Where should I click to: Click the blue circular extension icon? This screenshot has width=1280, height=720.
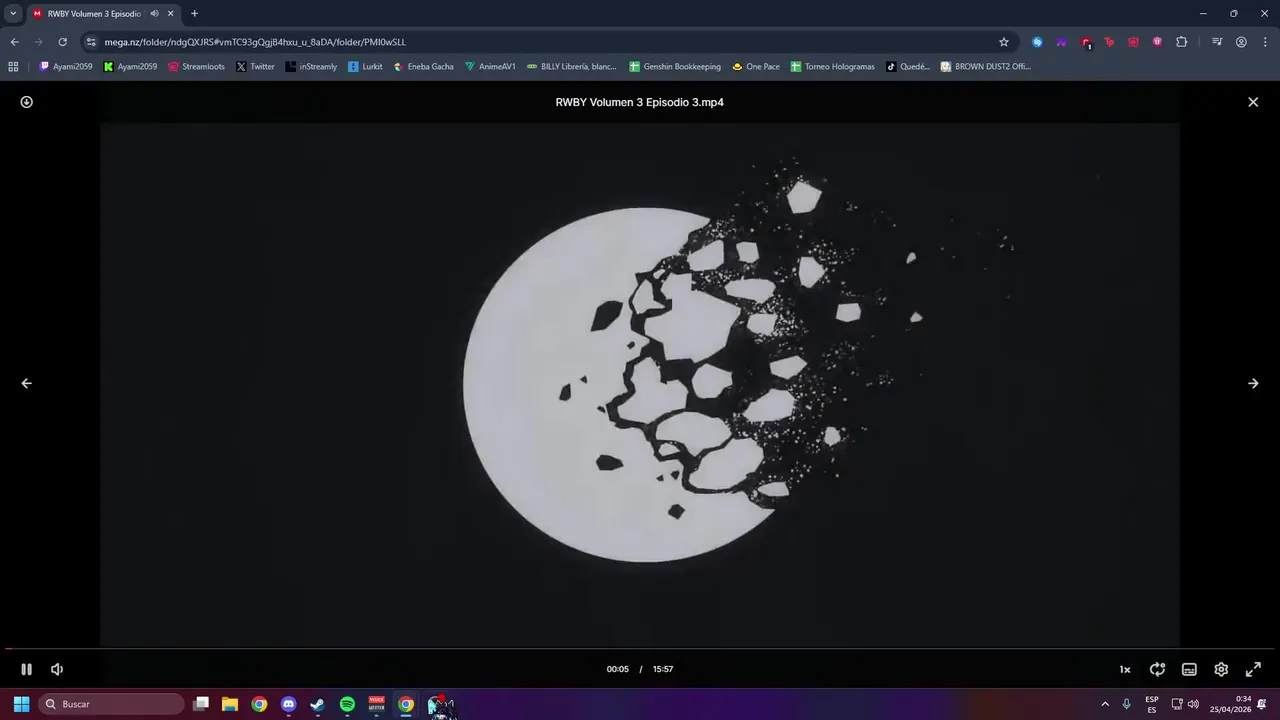click(1037, 42)
